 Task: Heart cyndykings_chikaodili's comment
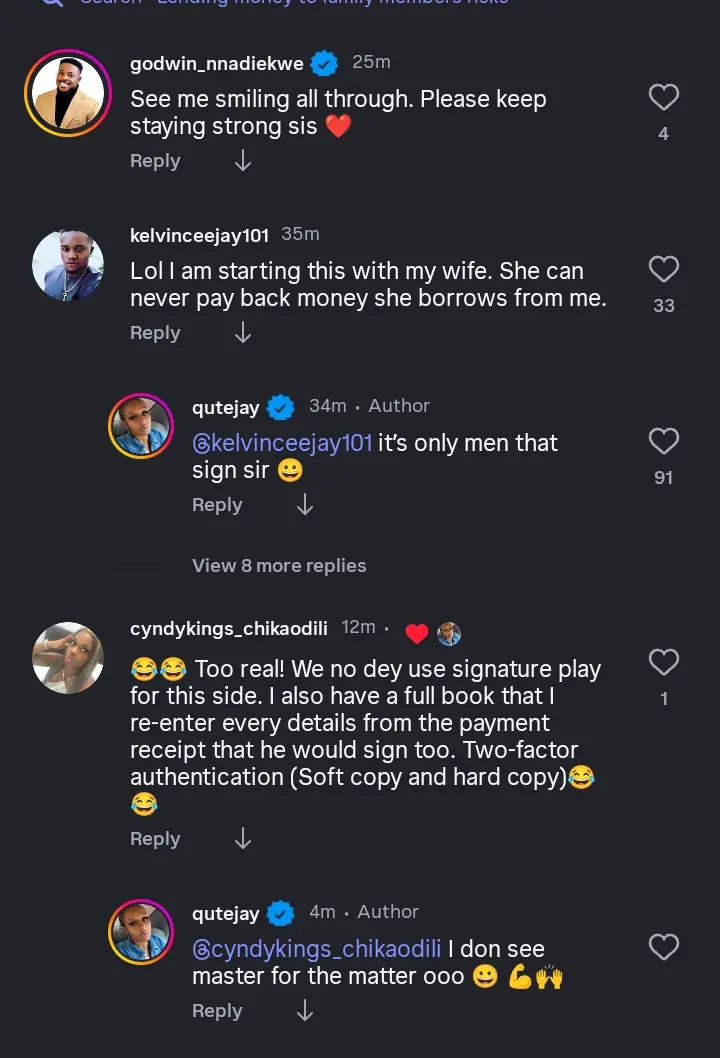coord(663,663)
